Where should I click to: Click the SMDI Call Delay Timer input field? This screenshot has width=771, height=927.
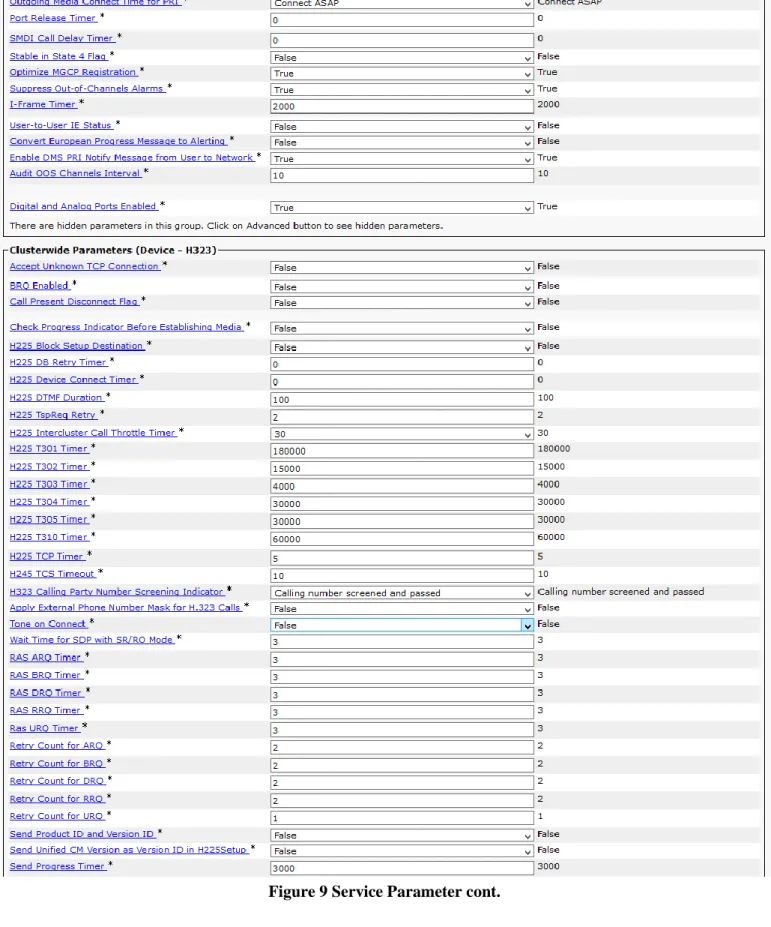click(402, 40)
